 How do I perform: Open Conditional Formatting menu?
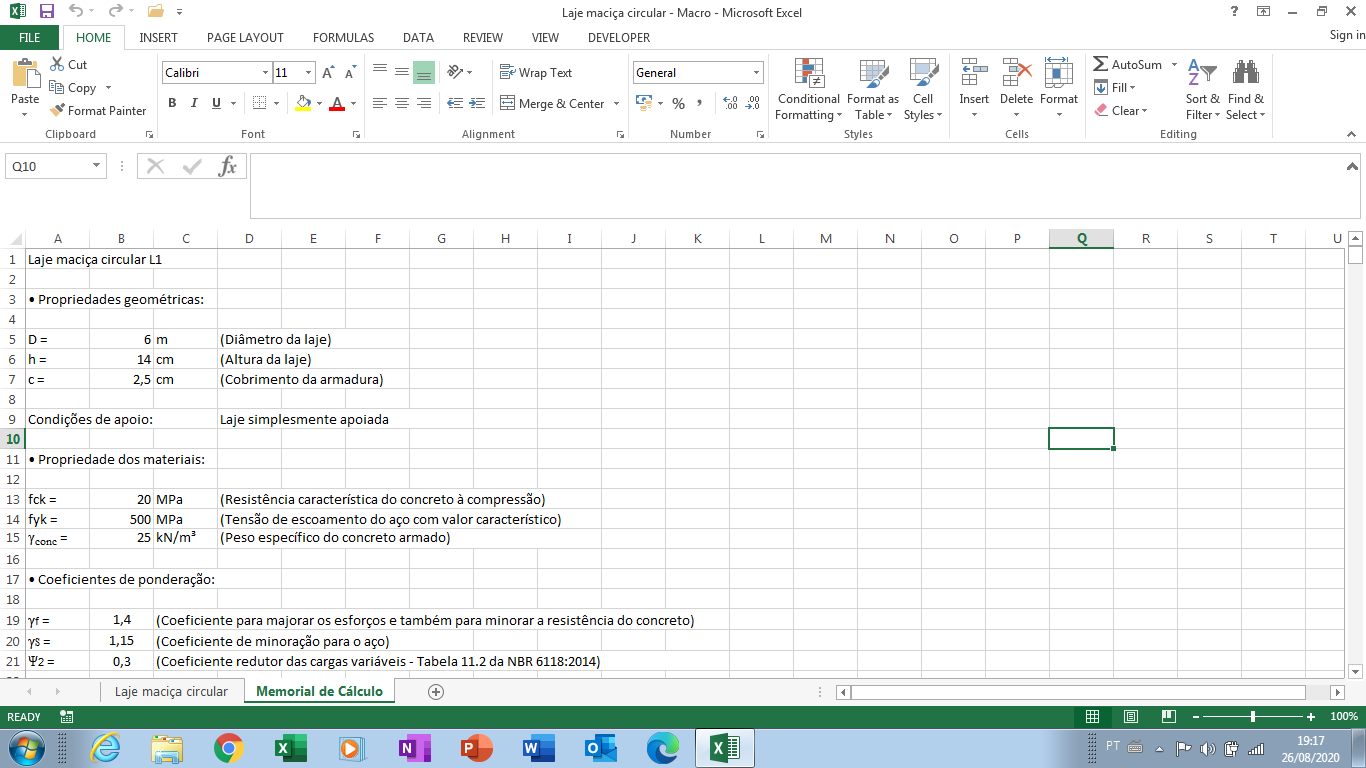[x=809, y=89]
